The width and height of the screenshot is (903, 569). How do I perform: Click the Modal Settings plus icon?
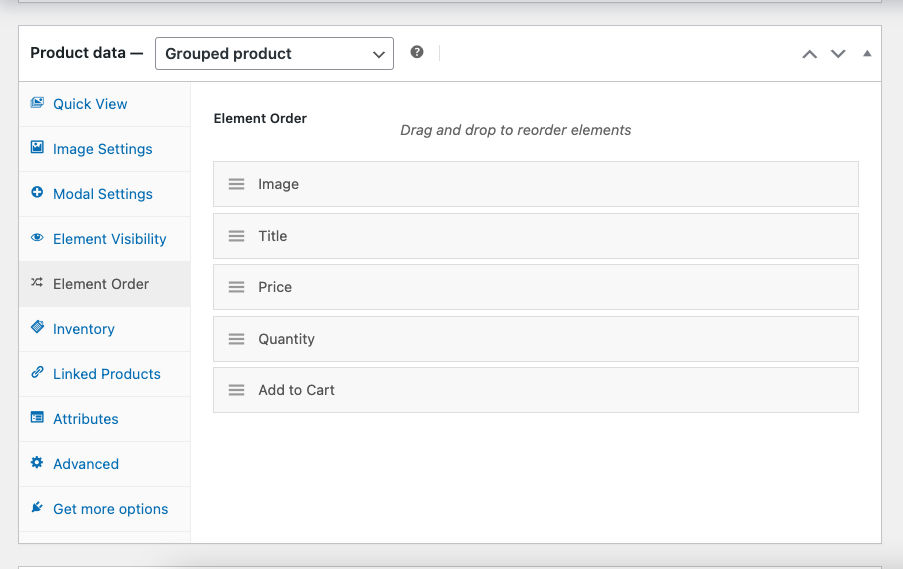coord(37,193)
